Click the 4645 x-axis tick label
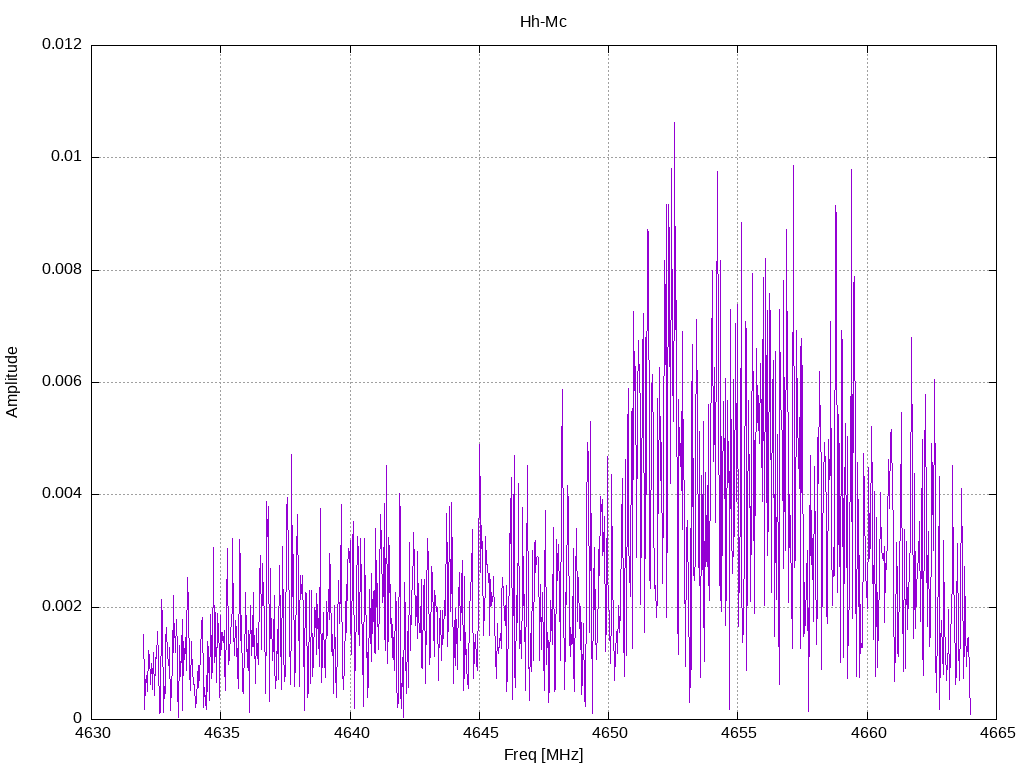The image size is (1024, 768). (480, 733)
